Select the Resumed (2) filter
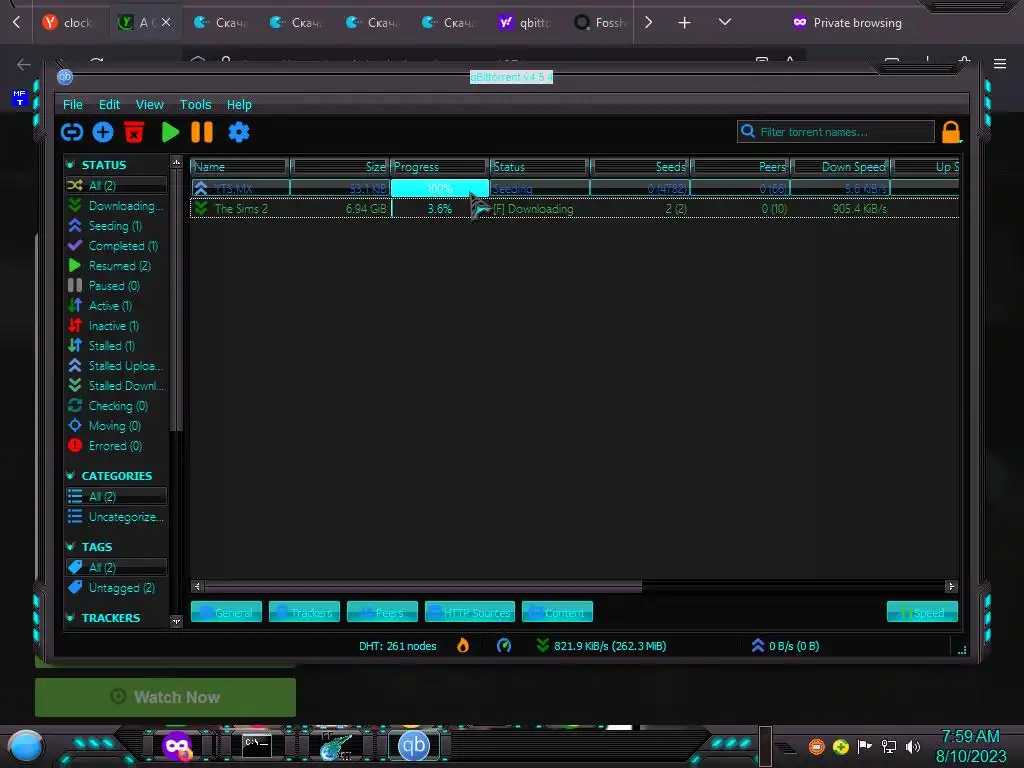 click(x=116, y=266)
